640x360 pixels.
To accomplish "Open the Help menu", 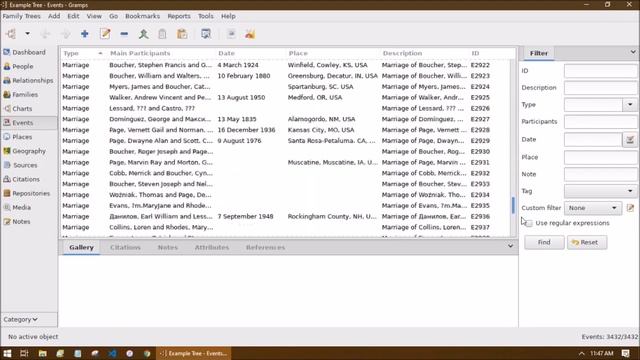I will (x=228, y=16).
